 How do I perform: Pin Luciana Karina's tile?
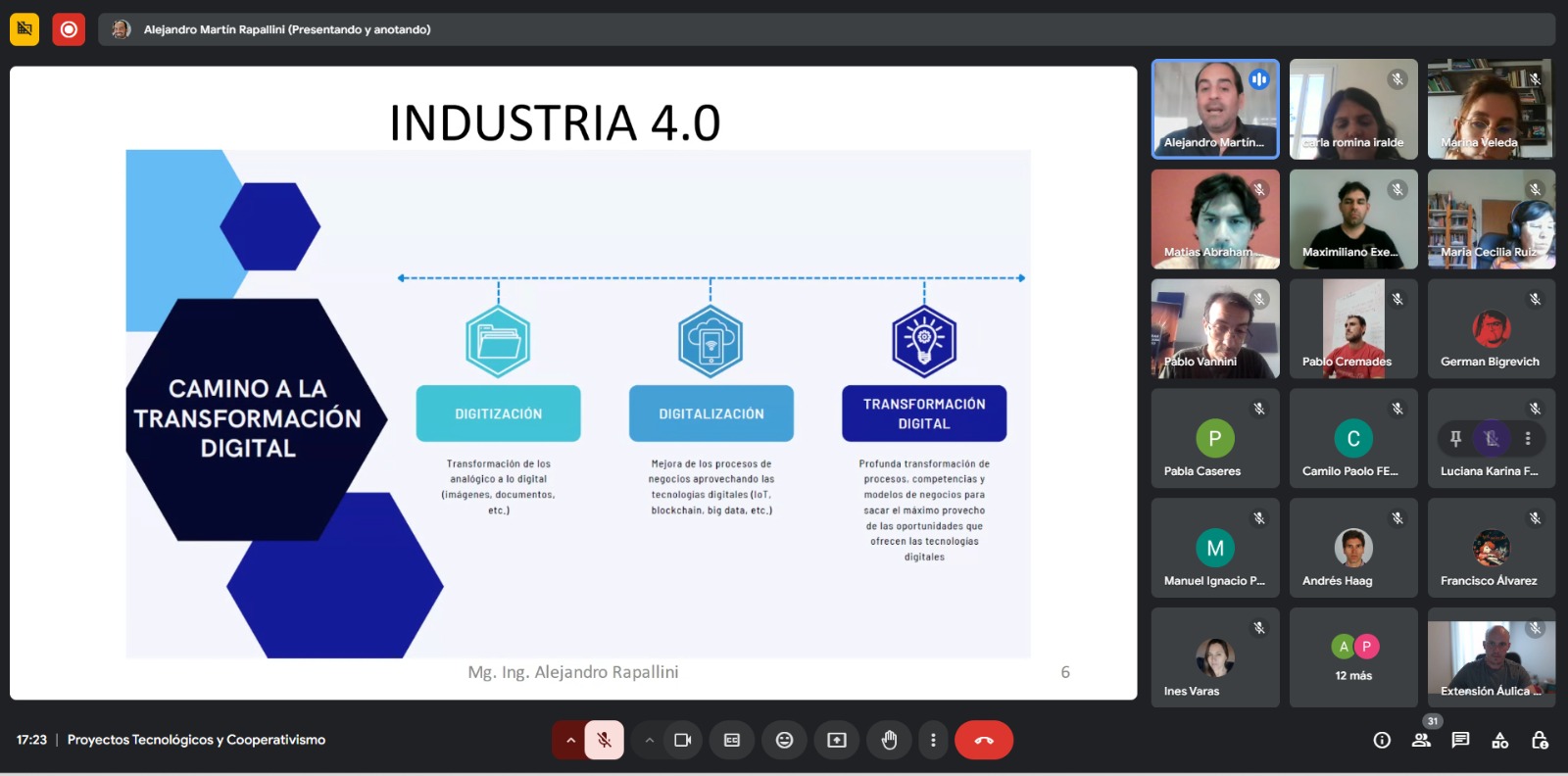(1455, 438)
